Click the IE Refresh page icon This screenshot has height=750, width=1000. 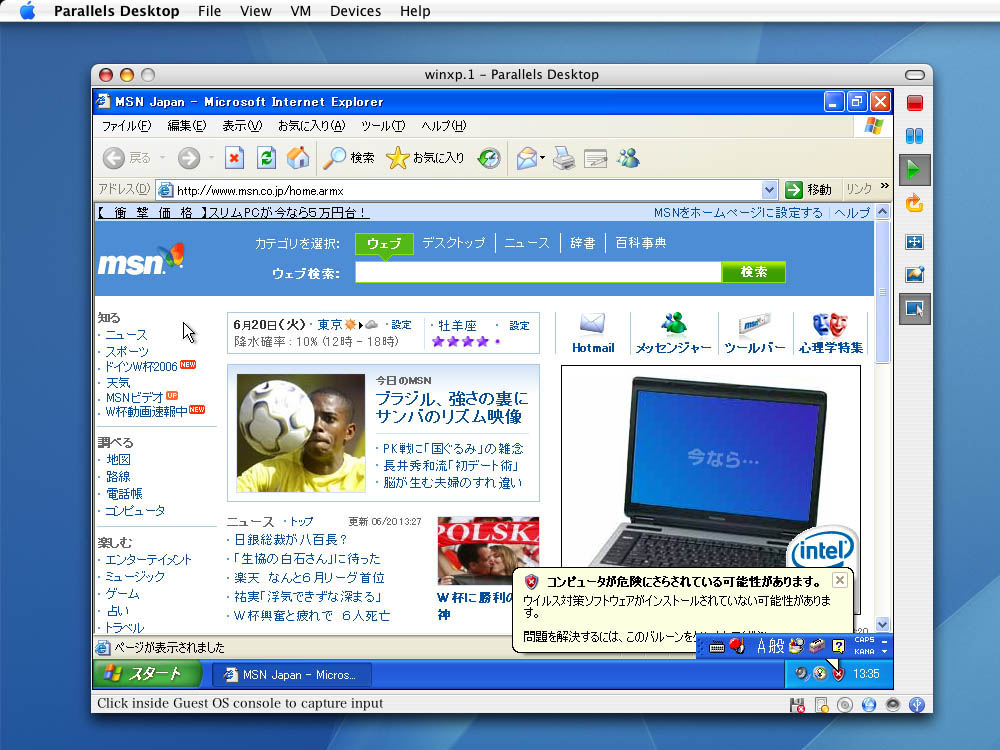pos(266,158)
